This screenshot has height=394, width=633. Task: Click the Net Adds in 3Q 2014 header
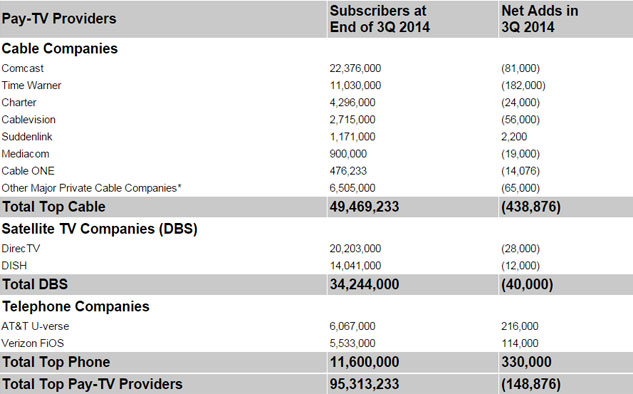(539, 19)
